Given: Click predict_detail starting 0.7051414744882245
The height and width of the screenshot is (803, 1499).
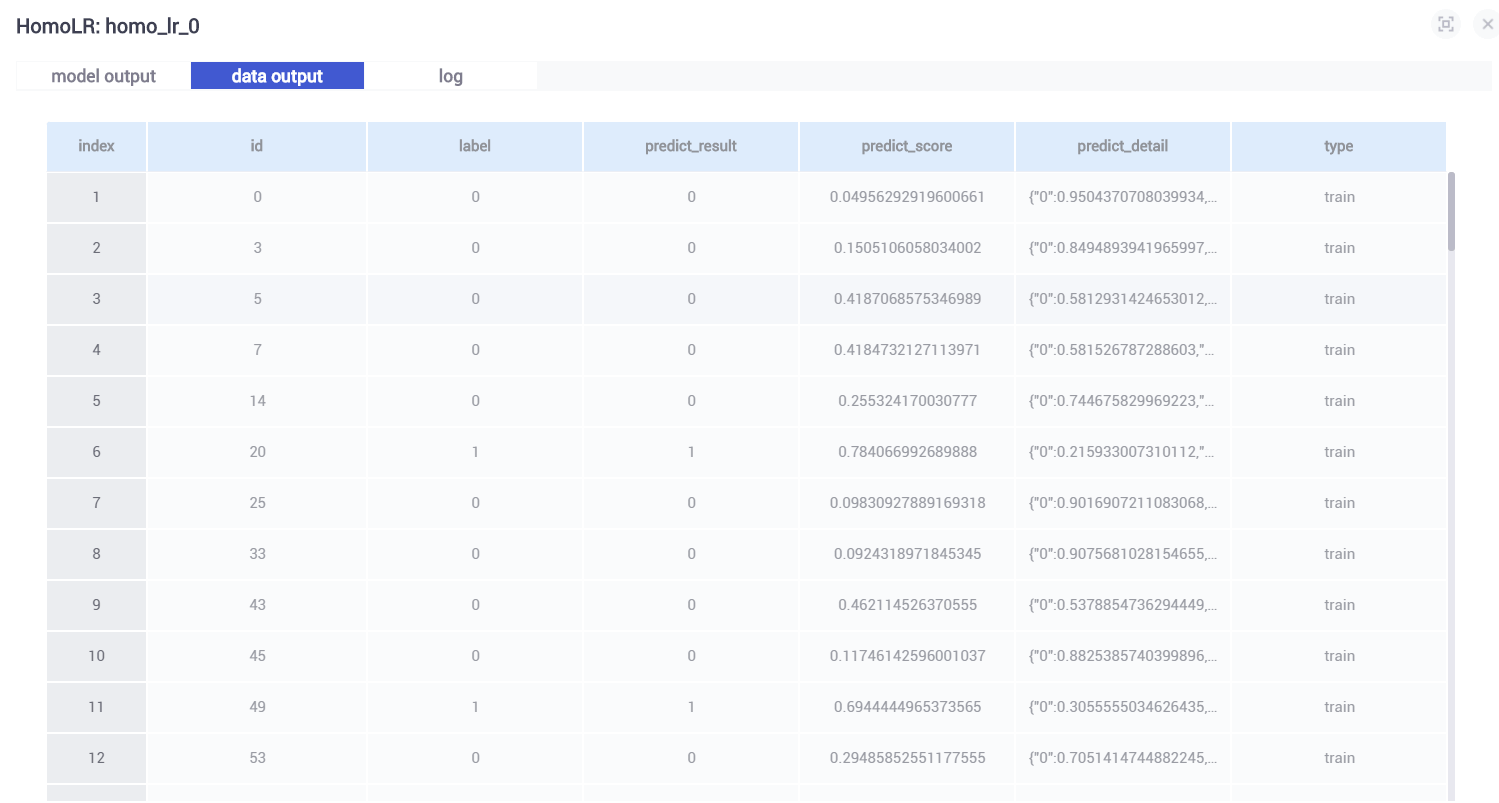Looking at the screenshot, I should (1123, 758).
